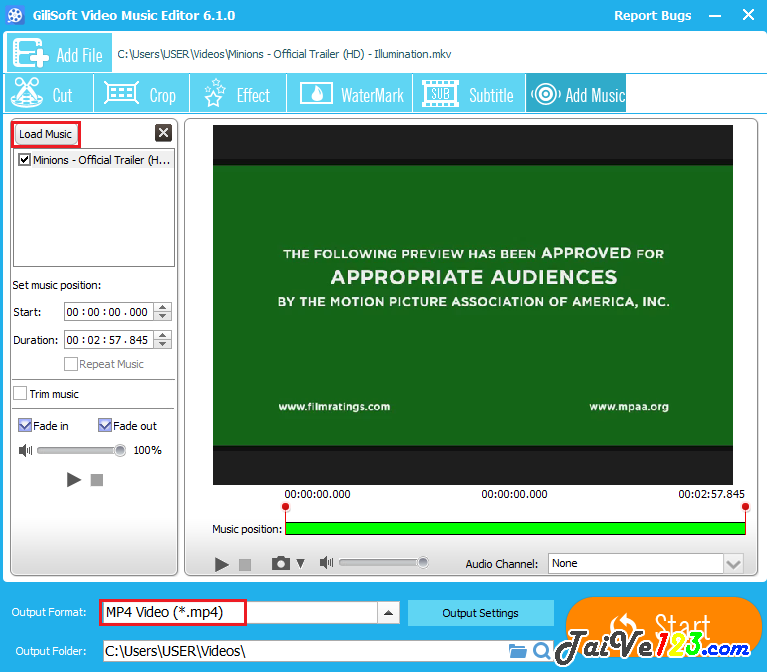Viewport: 767px width, 672px height.
Task: Go to the Subtitle tab
Action: click(469, 93)
